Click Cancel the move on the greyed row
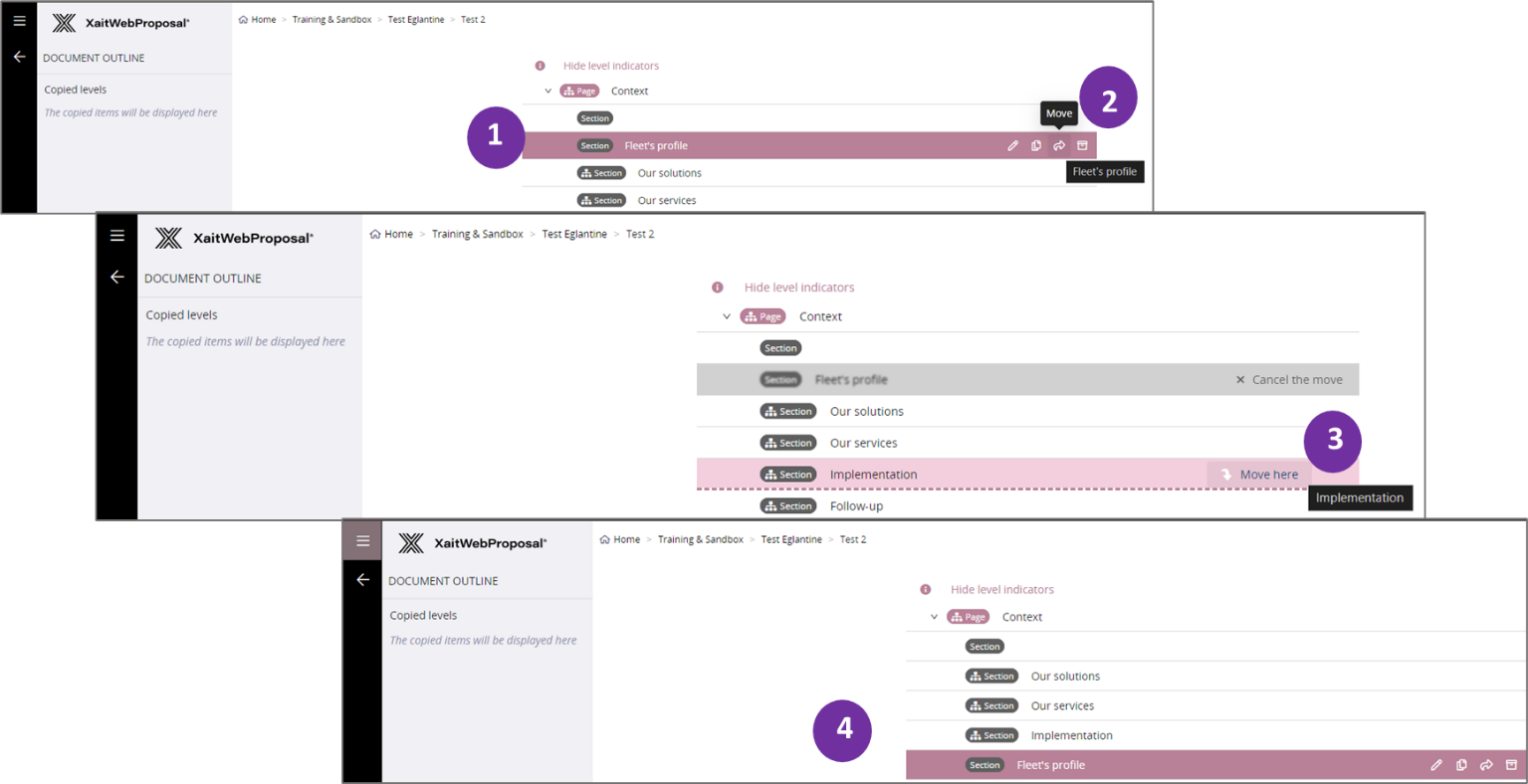Screen dimensions: 1528x784 [x=1289, y=380]
